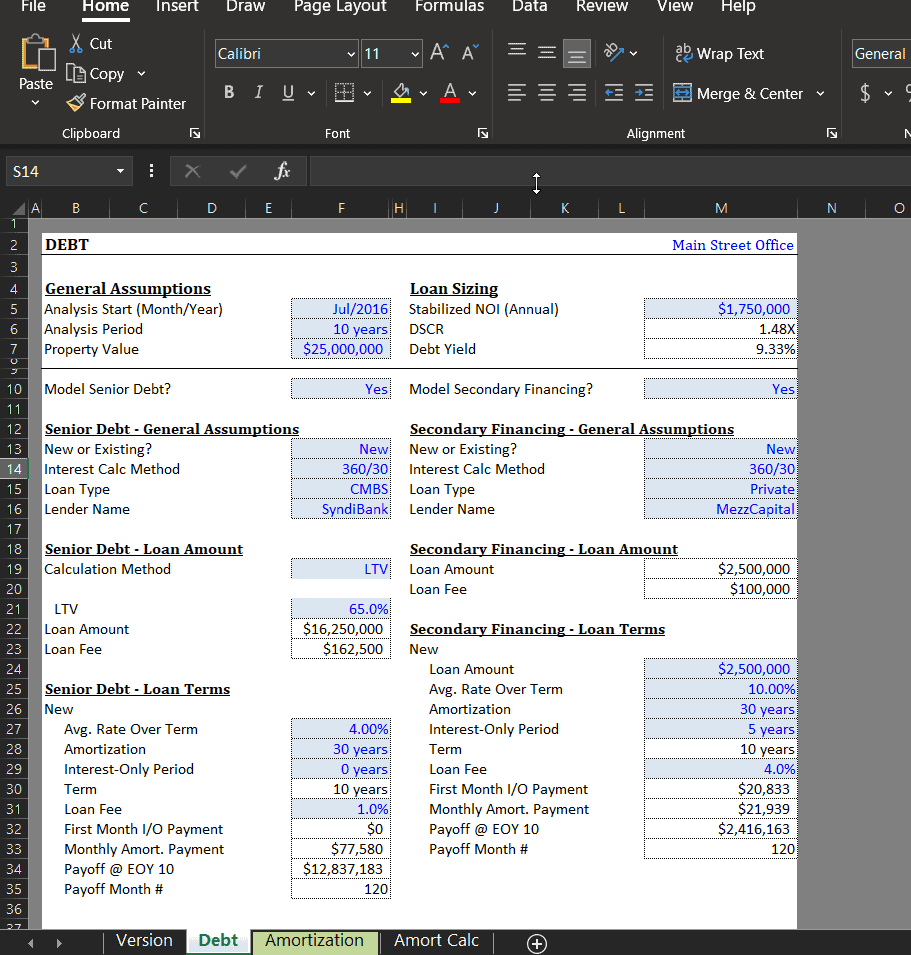Click the Cut scissors icon
Screen dimensions: 911x955
76,44
